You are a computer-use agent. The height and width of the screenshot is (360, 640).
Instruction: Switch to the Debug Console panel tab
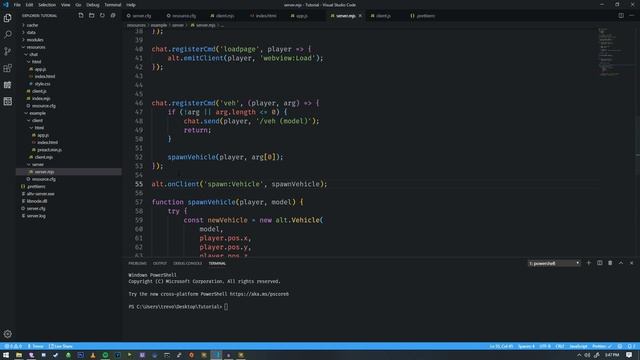pyautogui.click(x=188, y=263)
